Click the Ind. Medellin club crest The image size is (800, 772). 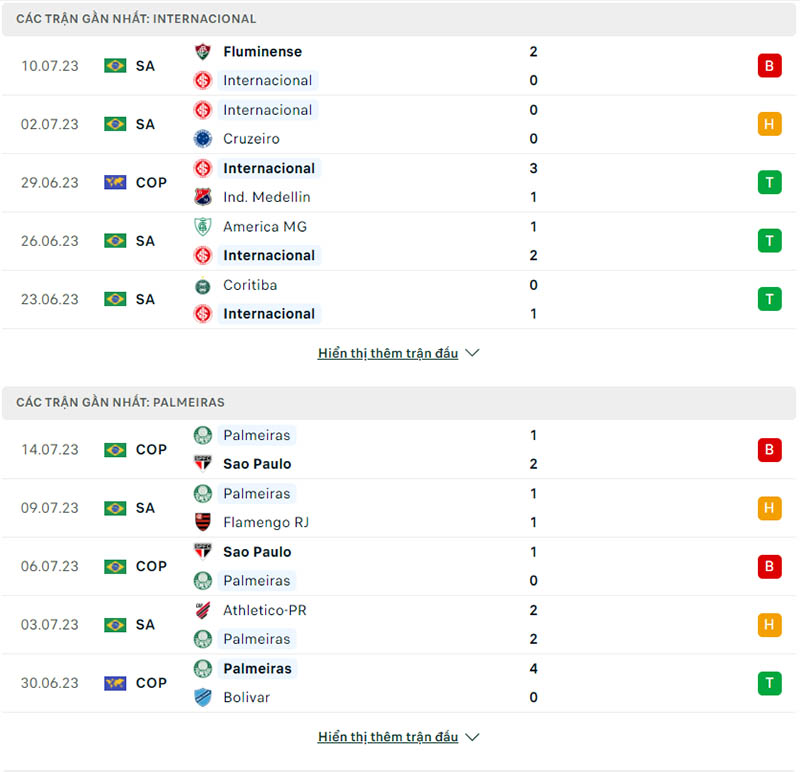(203, 197)
